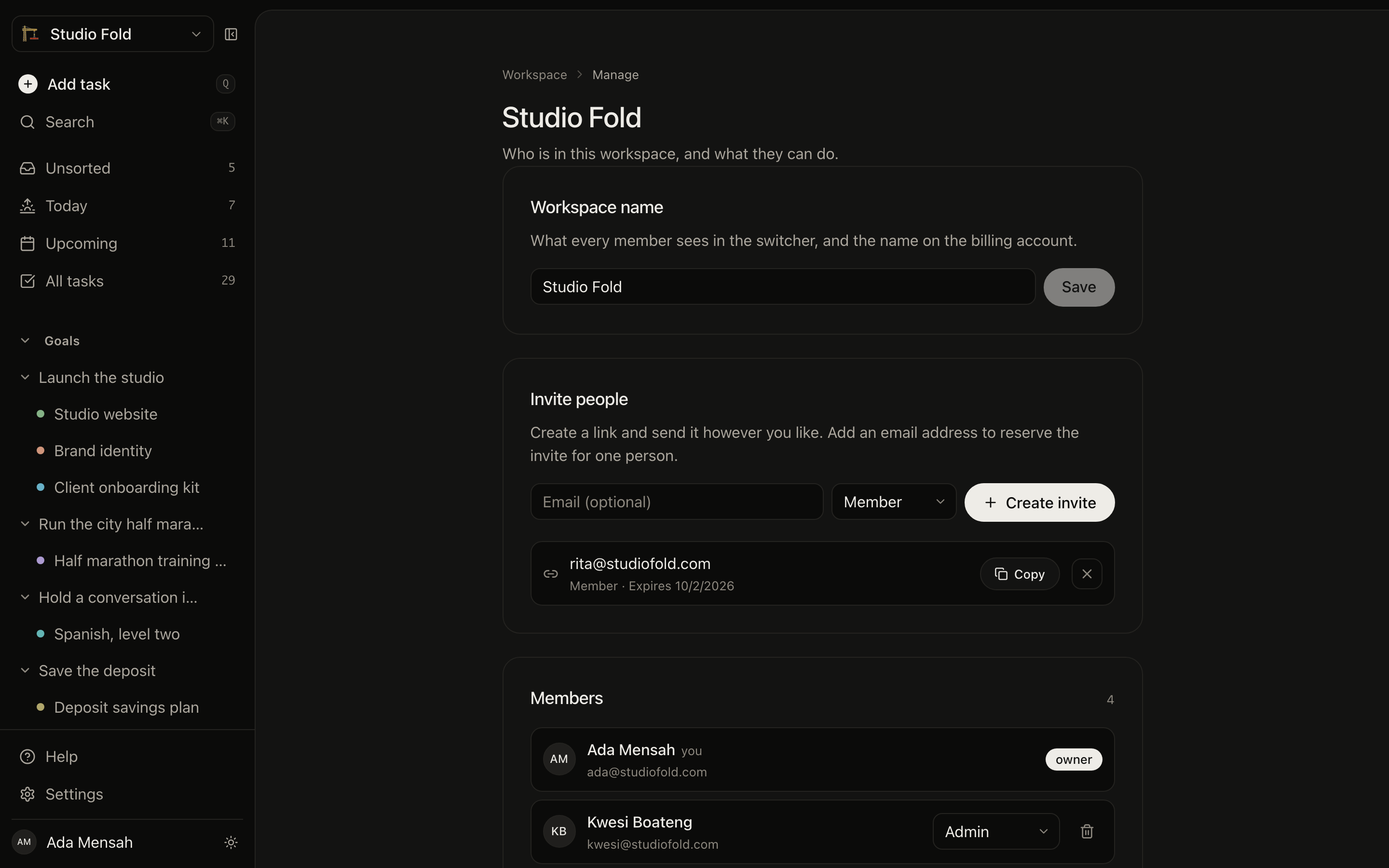Collapse the Hold a conversation goal
This screenshot has height=868, width=1389.
(25, 597)
